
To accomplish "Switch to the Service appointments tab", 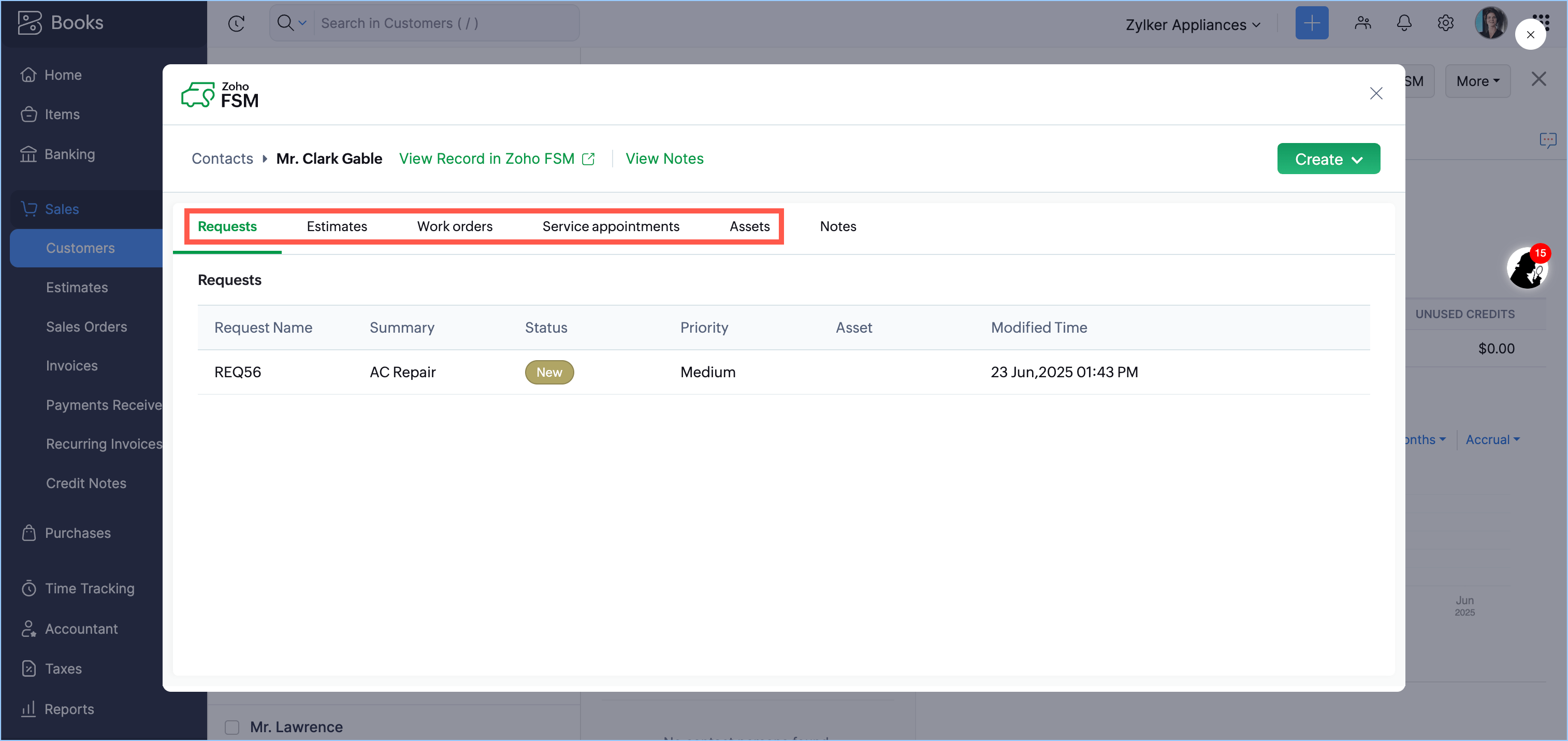I will 611,226.
